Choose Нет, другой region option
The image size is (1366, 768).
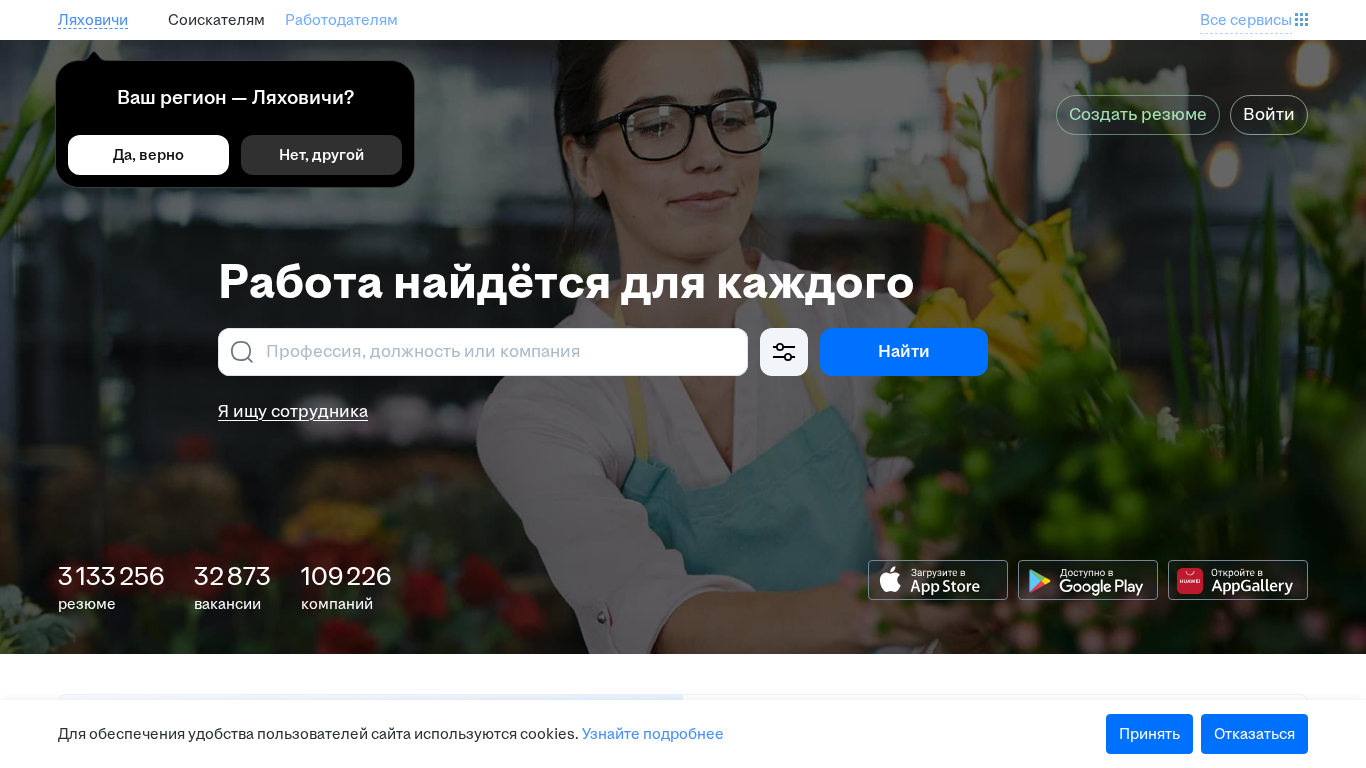point(321,155)
